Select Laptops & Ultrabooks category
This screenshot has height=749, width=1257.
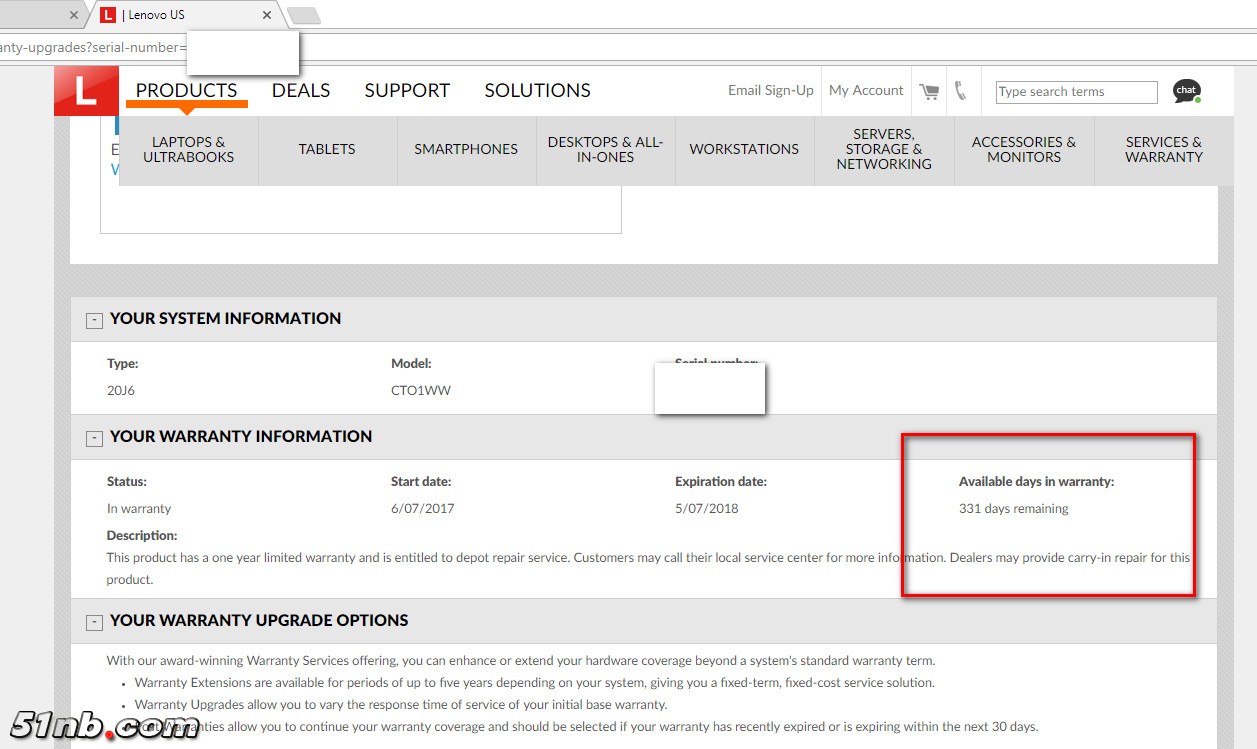click(188, 149)
